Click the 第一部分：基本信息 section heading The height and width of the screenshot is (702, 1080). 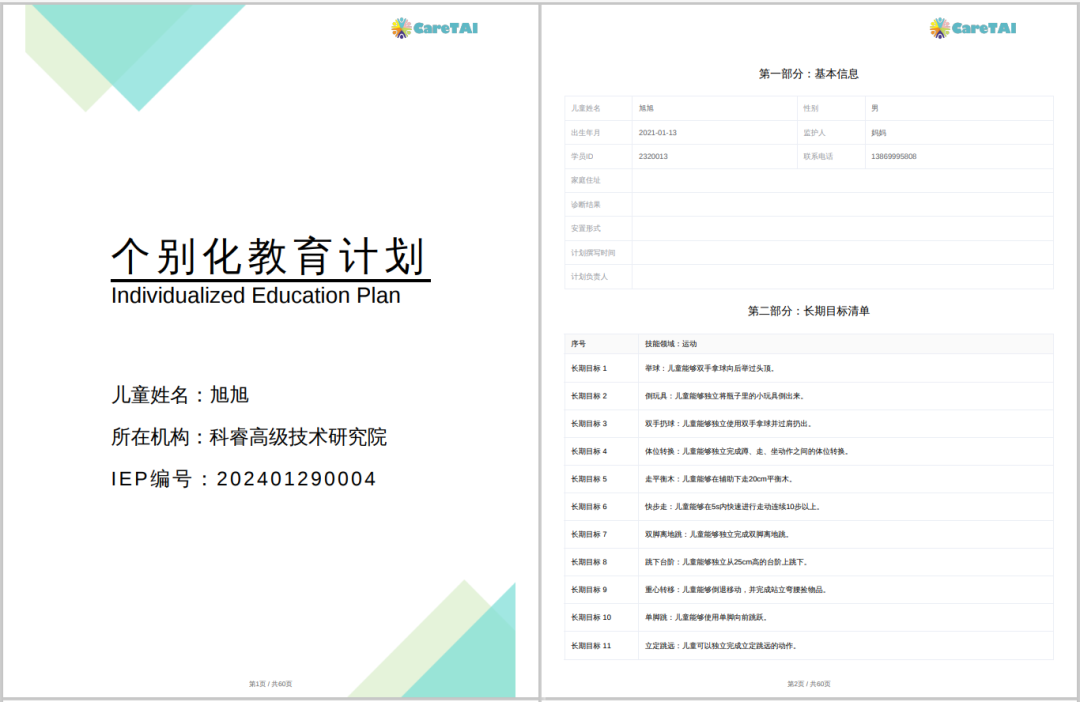tap(809, 74)
